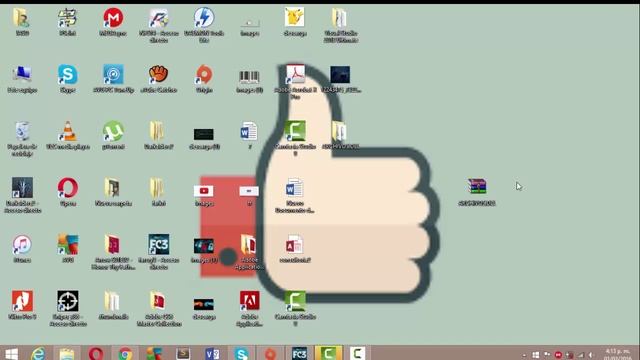The width and height of the screenshot is (640, 360).
Task: Open the iTunes desktop shortcut
Action: pos(22,245)
